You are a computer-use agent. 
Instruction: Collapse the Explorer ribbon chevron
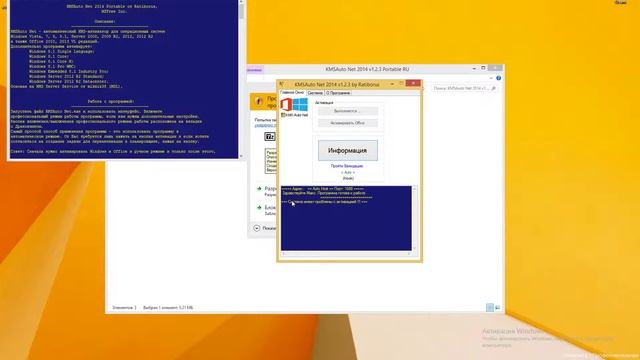[491, 78]
